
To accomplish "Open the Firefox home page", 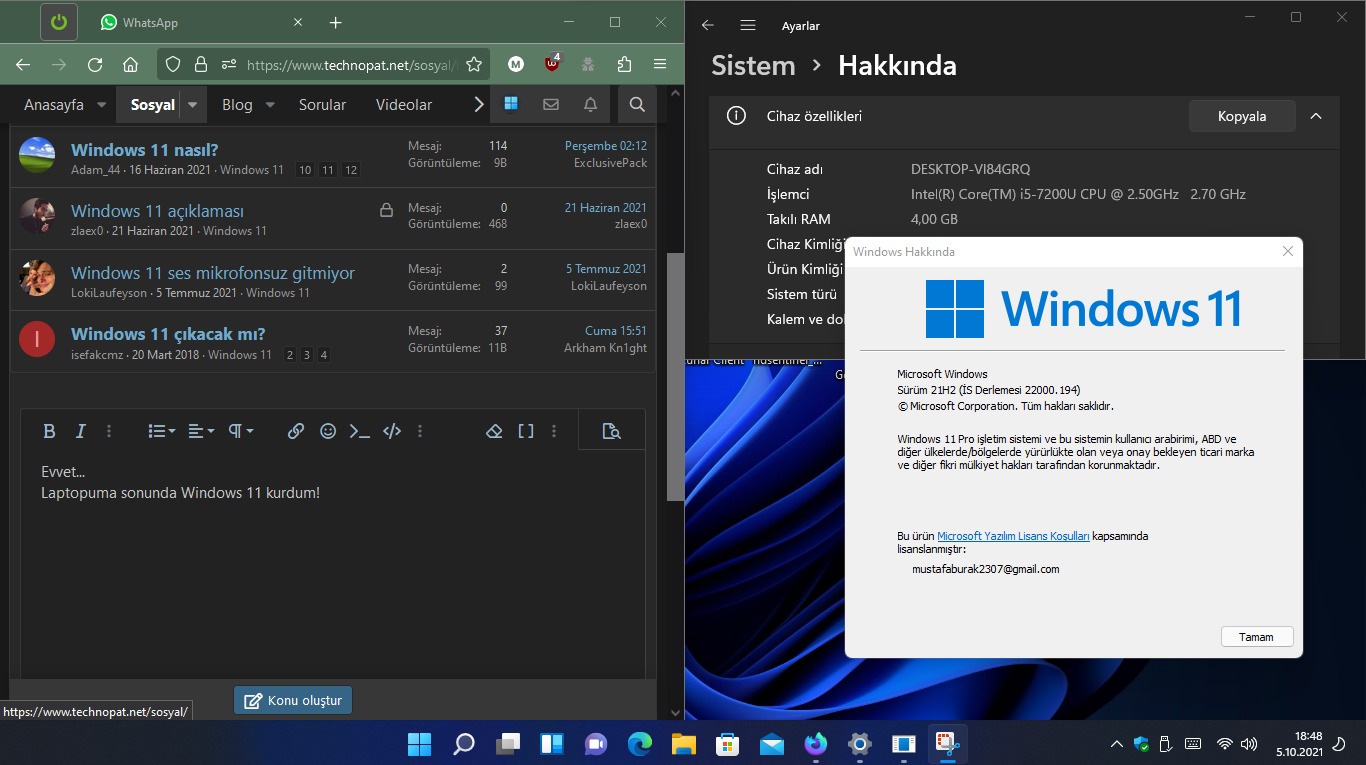I will pos(130,64).
